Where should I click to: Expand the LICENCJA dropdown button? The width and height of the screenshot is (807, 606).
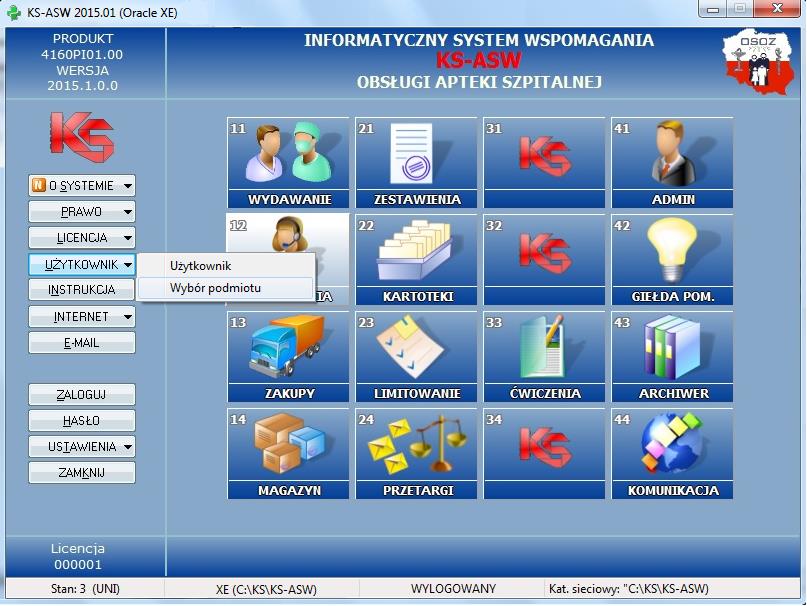coord(82,238)
